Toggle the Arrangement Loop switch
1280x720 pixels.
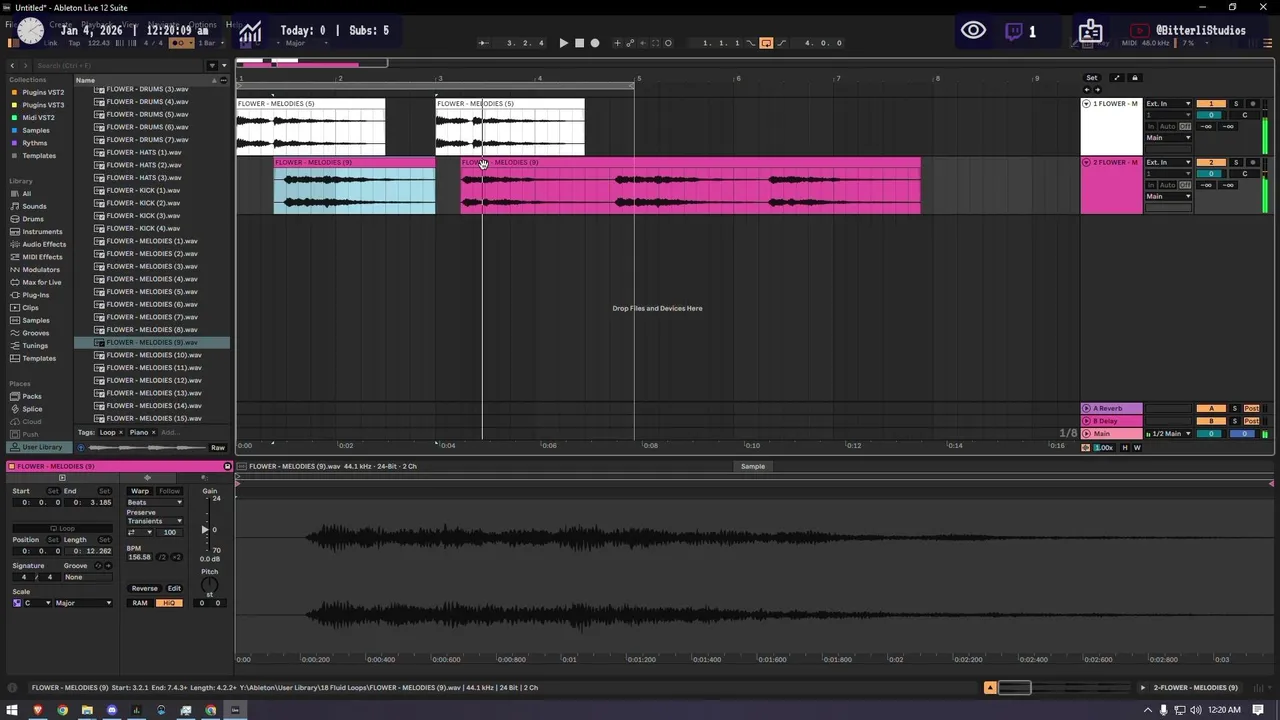coord(766,43)
